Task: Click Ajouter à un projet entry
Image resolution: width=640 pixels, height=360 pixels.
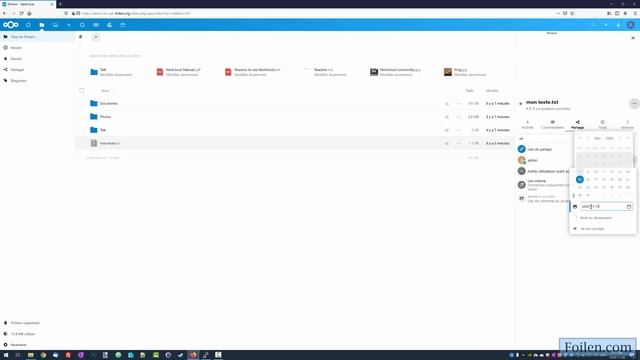Action: (x=543, y=199)
